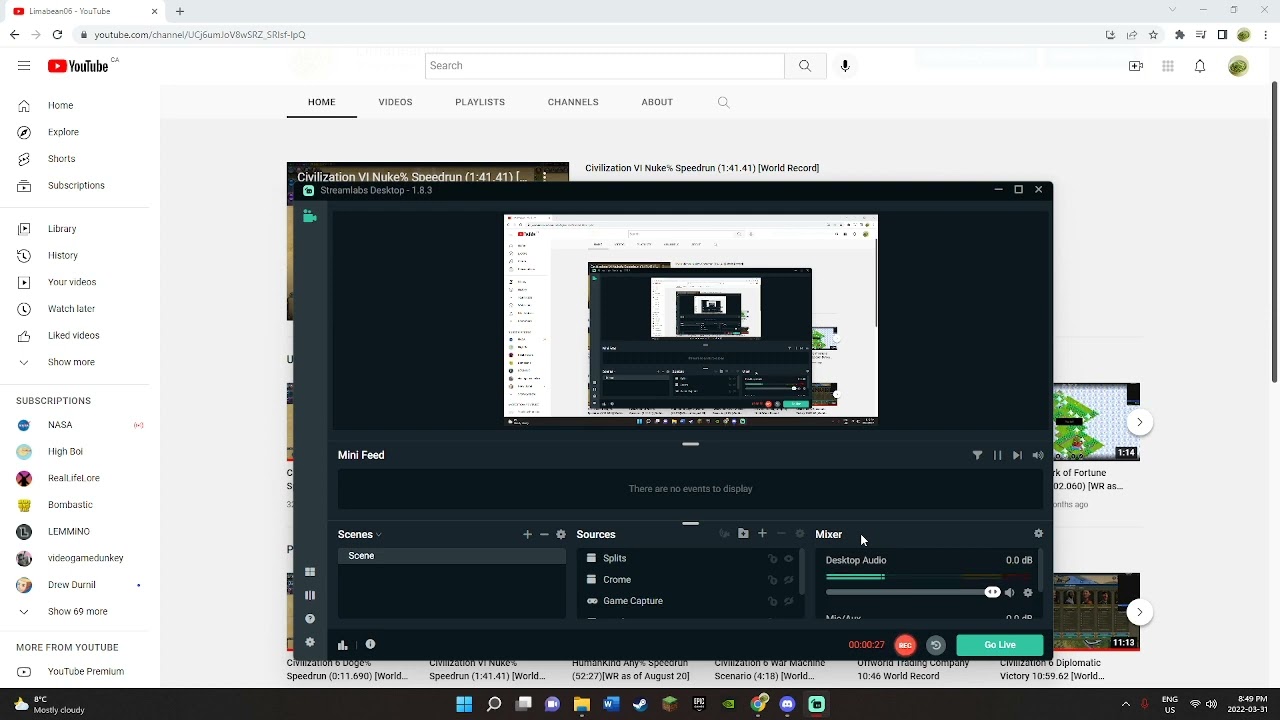Viewport: 1280px width, 720px height.
Task: Open the YouTube account avatar menu
Action: [1239, 66]
